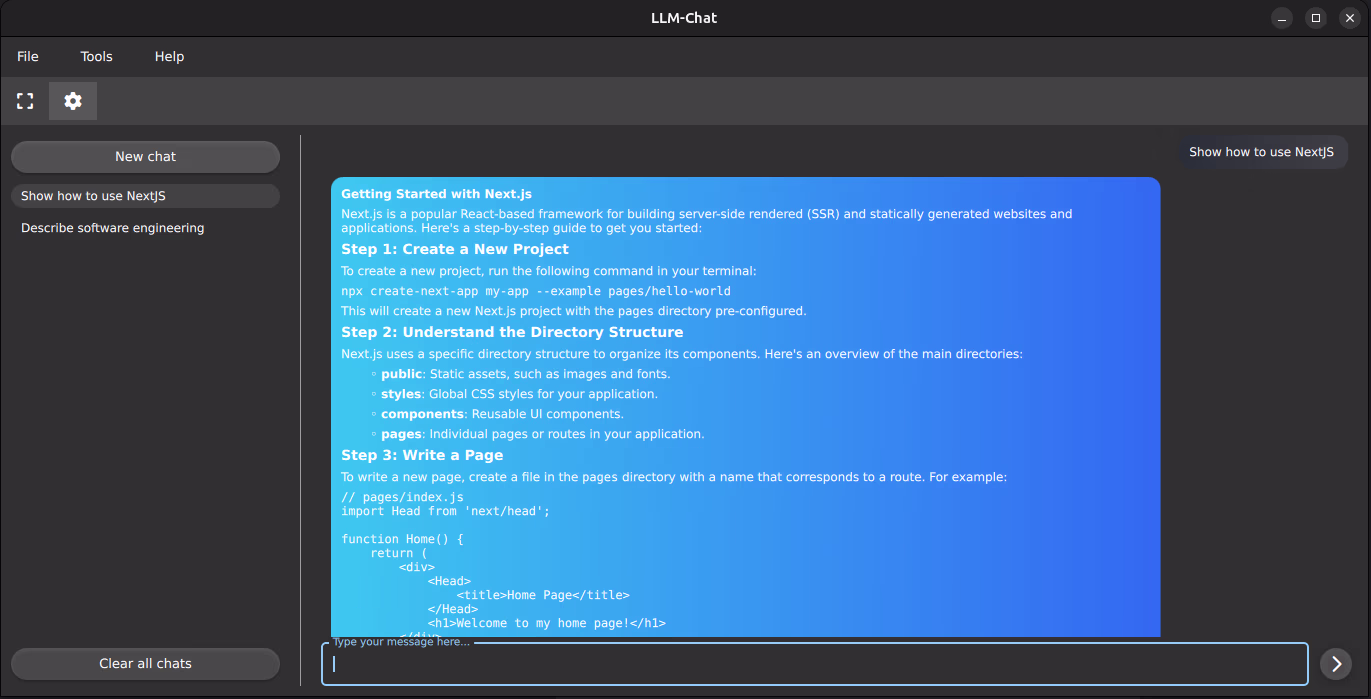Start a New chat
1371x699 pixels.
(x=145, y=157)
